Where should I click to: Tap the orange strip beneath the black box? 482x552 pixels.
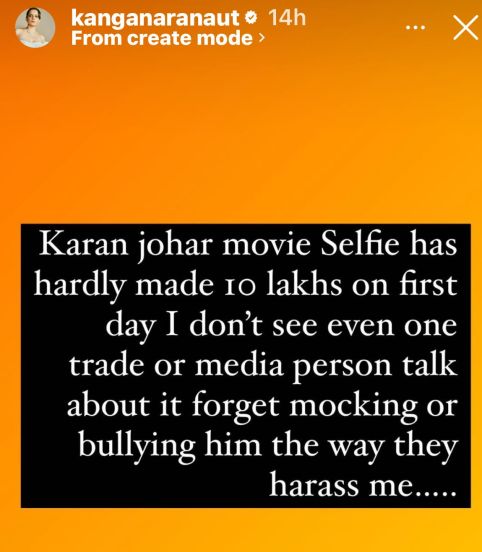[241, 530]
